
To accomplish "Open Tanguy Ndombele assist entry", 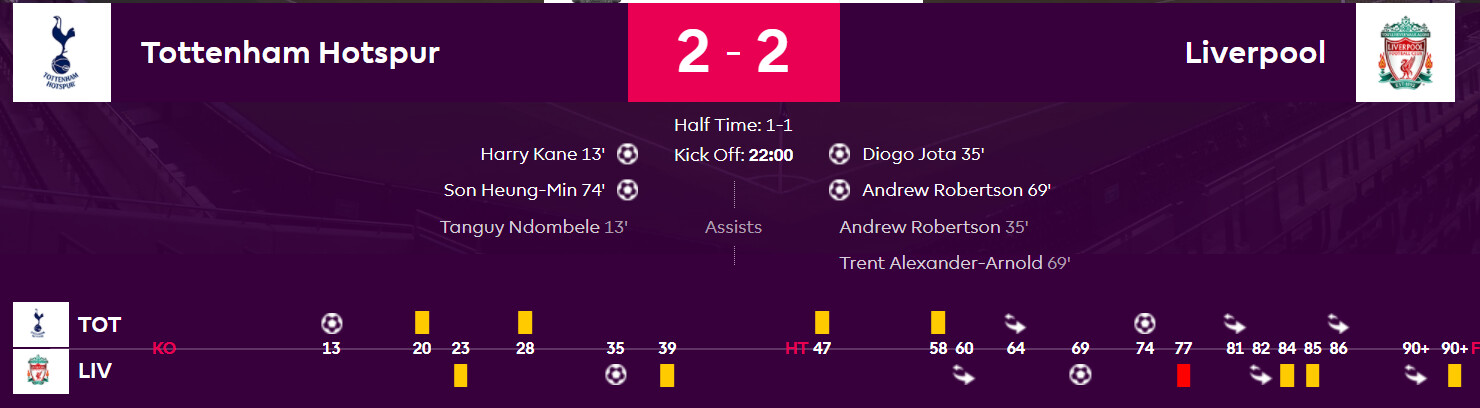I will tap(534, 227).
